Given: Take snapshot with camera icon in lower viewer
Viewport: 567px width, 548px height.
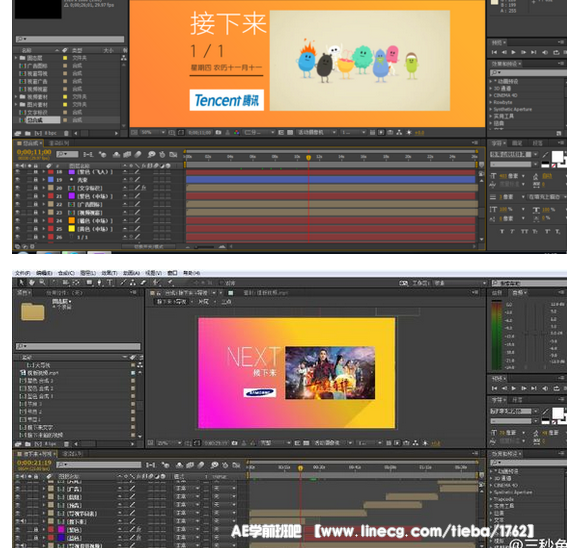Looking at the screenshot, I should pyautogui.click(x=234, y=443).
